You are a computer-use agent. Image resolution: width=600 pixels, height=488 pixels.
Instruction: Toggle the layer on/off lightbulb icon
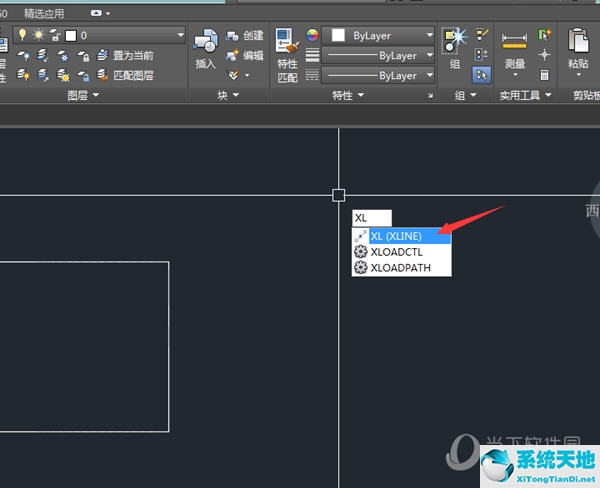22,35
